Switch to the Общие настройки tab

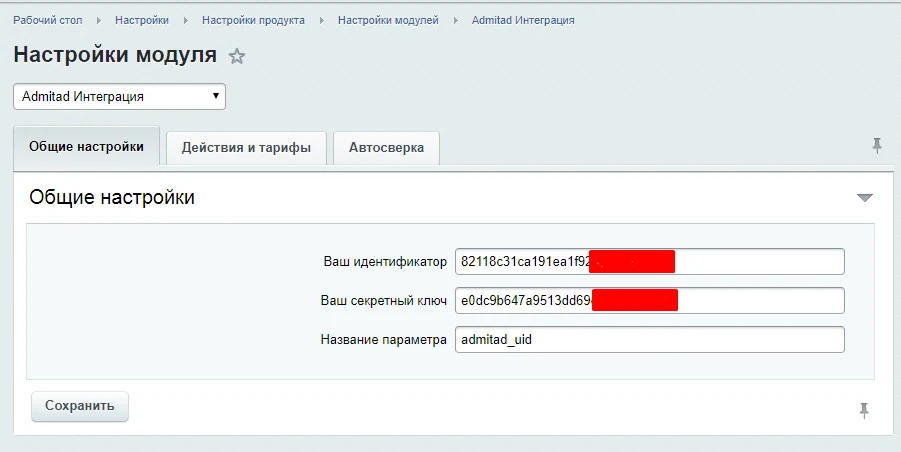point(87,146)
